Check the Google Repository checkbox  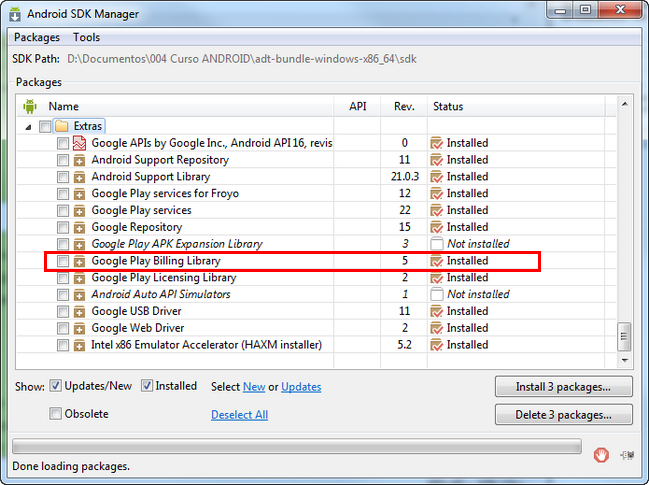[x=62, y=228]
